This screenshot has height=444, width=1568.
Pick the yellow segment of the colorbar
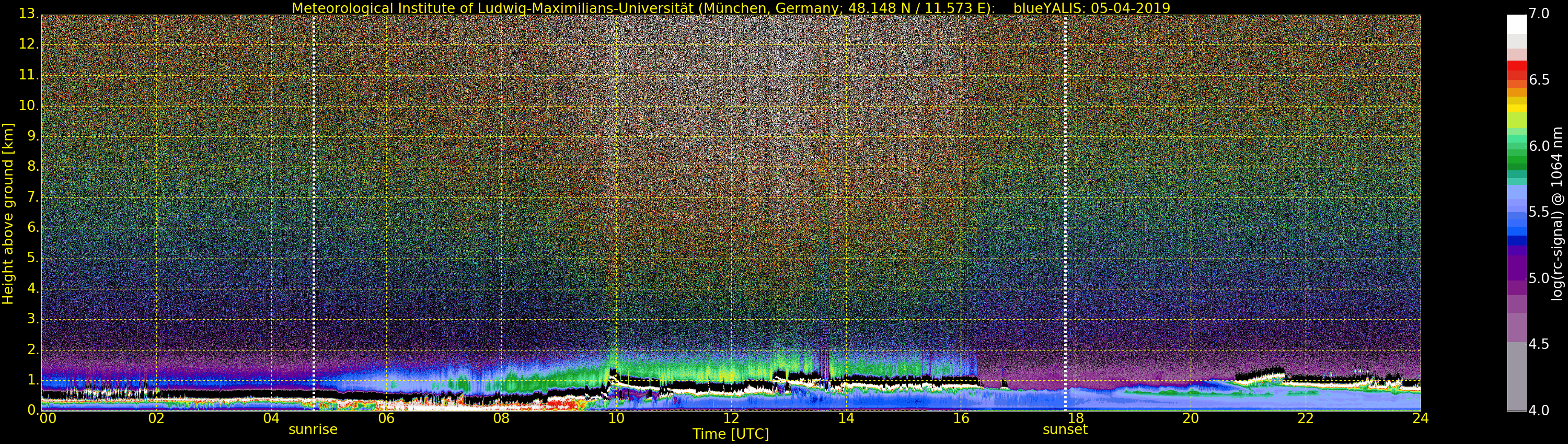[x=1517, y=108]
